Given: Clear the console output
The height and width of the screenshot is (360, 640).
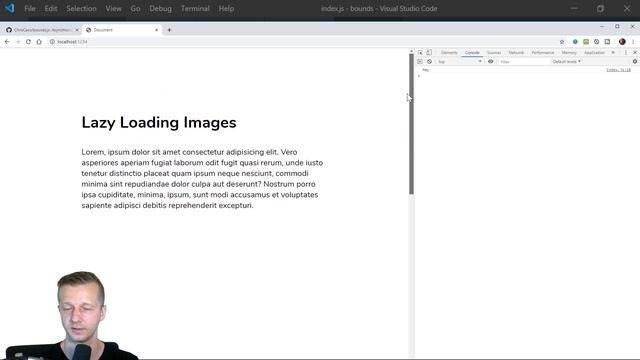Looking at the screenshot, I should 429,62.
